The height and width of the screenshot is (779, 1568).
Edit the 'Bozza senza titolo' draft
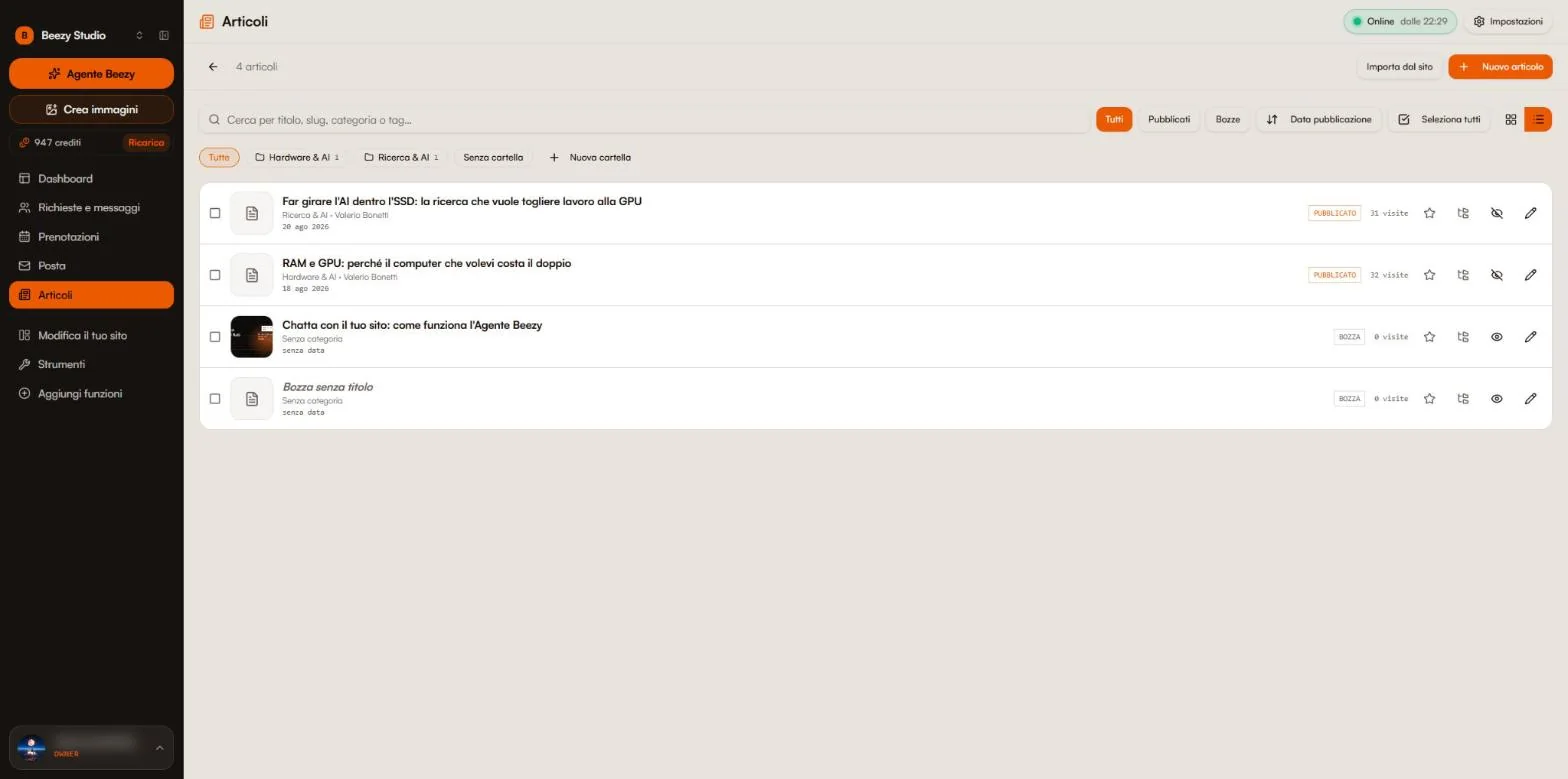click(1530, 399)
